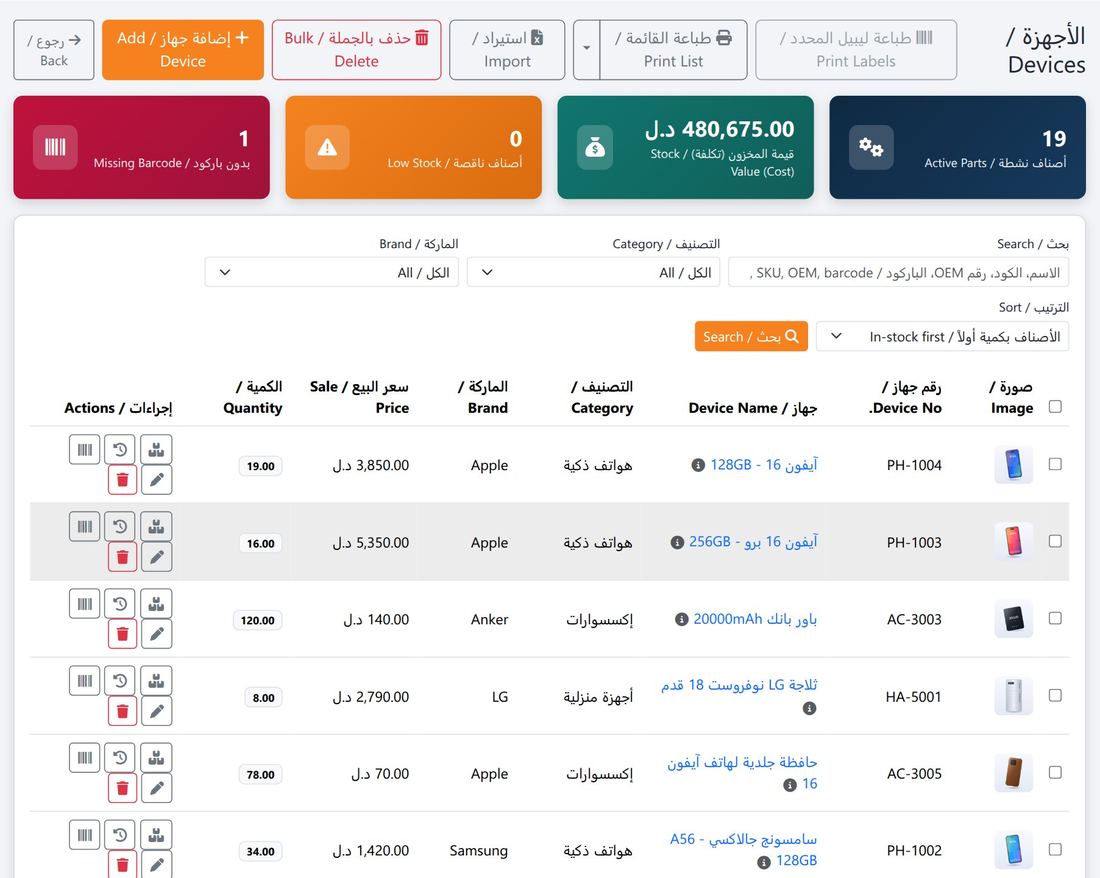Toggle select-all checkbox in table header
The image size is (1100, 878).
pyautogui.click(x=1055, y=407)
